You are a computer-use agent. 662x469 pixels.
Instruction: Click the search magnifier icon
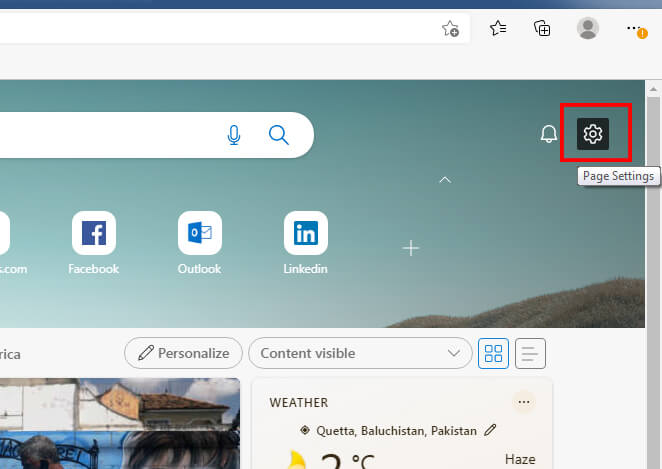tap(279, 135)
